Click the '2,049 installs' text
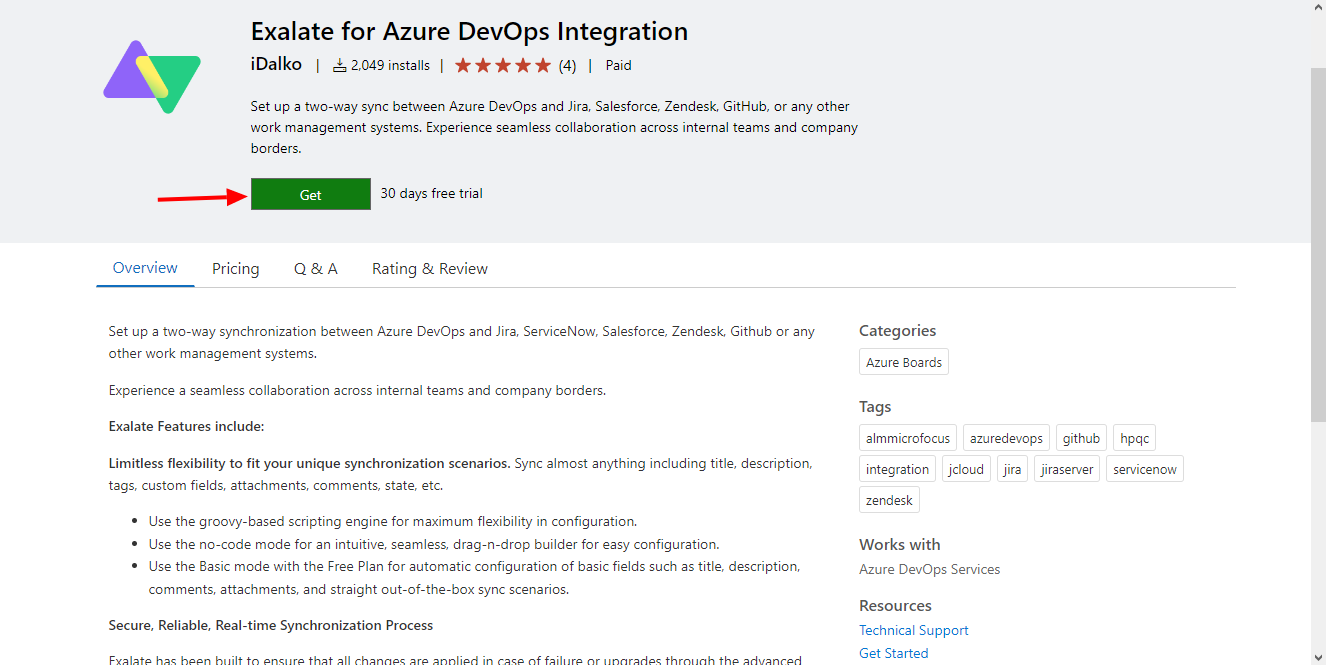The height and width of the screenshot is (665, 1326). [x=390, y=66]
